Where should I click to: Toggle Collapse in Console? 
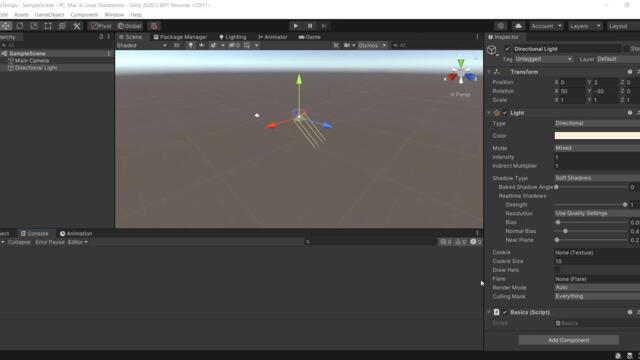tap(19, 242)
